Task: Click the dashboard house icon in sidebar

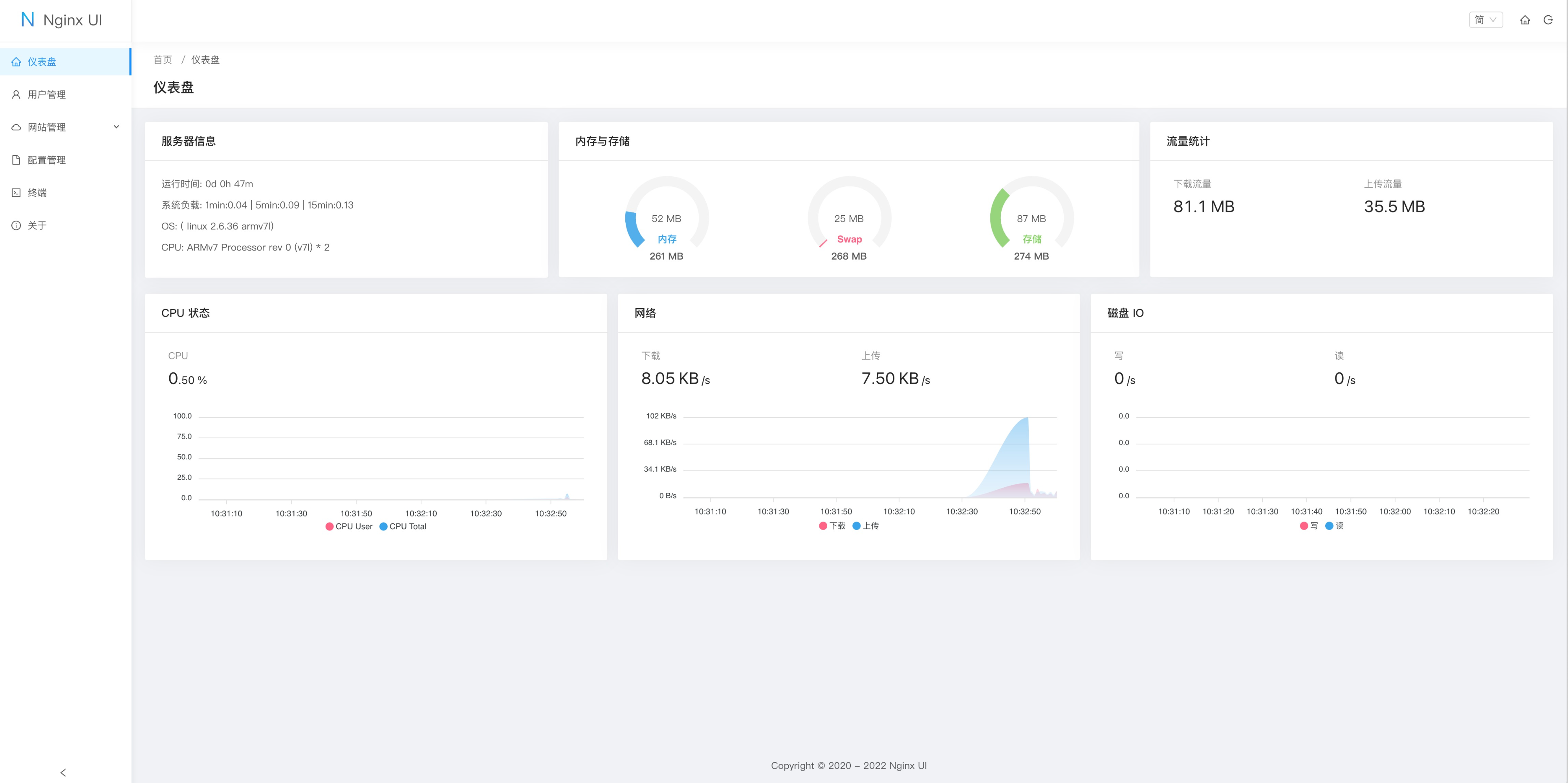Action: tap(16, 62)
